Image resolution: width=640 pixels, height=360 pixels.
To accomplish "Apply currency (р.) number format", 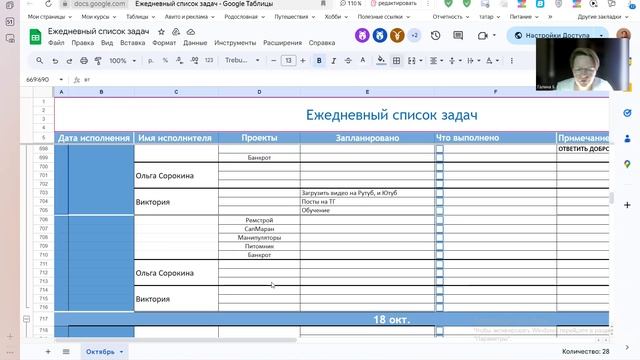I will 151,60.
